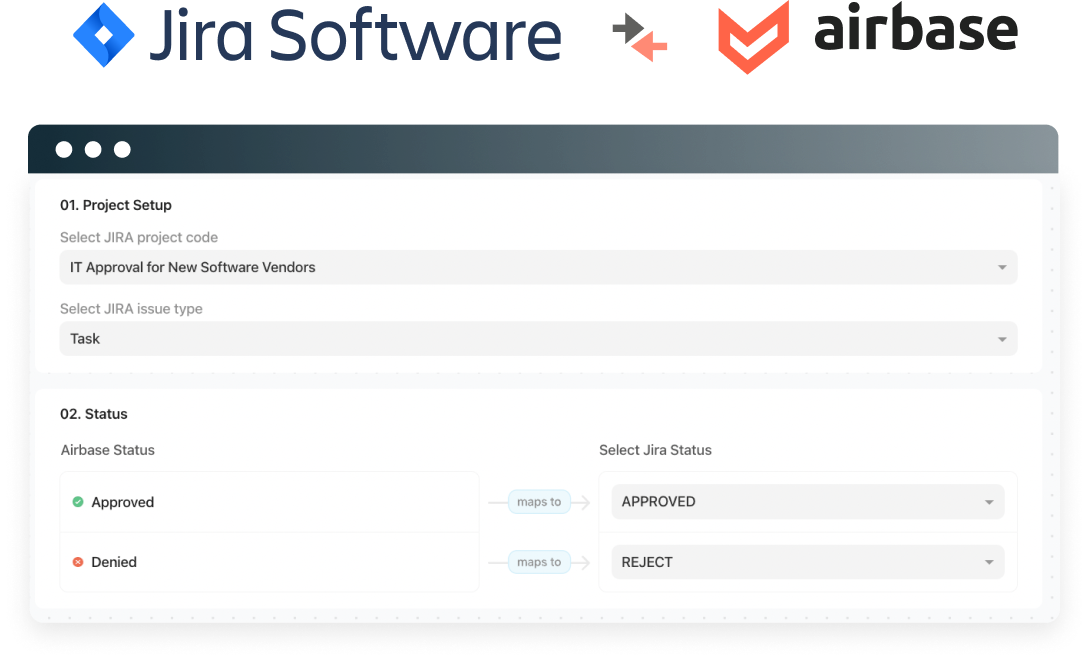Click the Jira Software diamond logo

click(103, 35)
